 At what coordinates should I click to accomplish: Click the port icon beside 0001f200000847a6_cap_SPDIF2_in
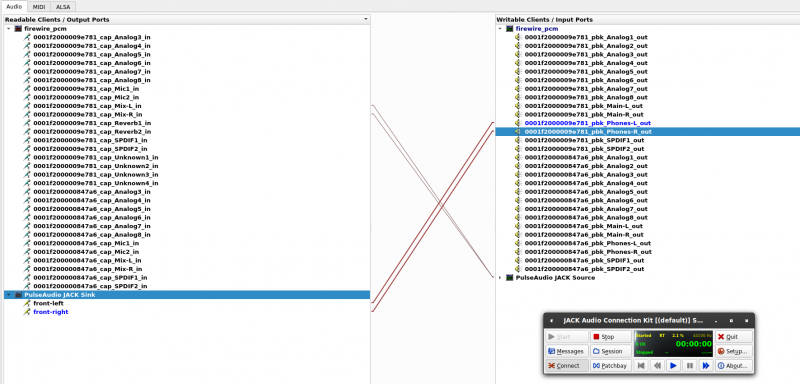(27, 286)
